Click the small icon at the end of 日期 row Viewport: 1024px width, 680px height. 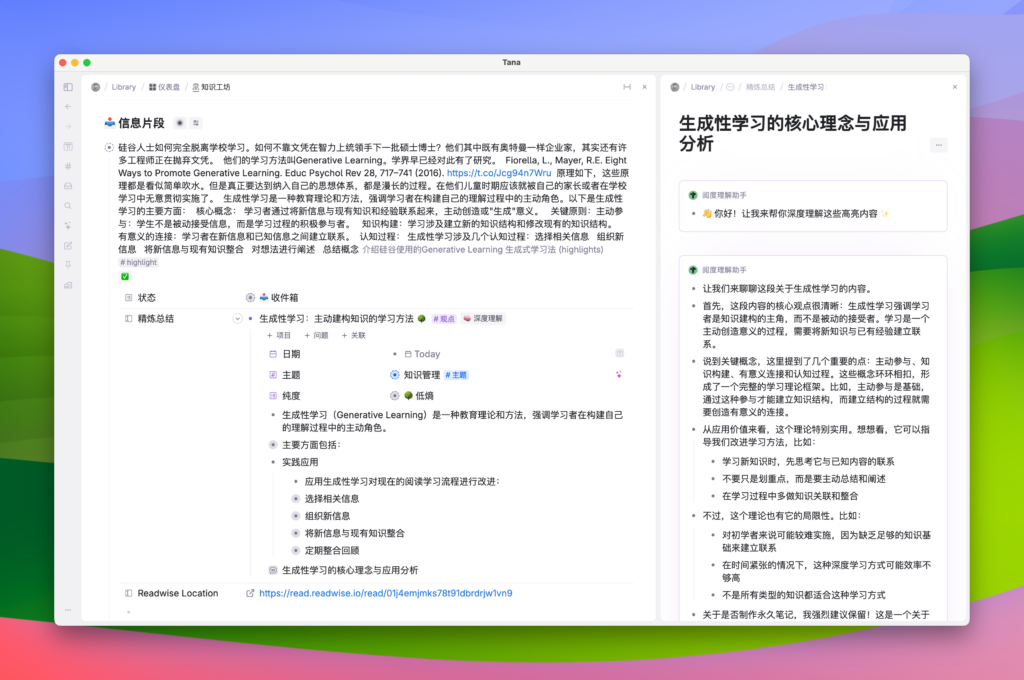tap(620, 353)
